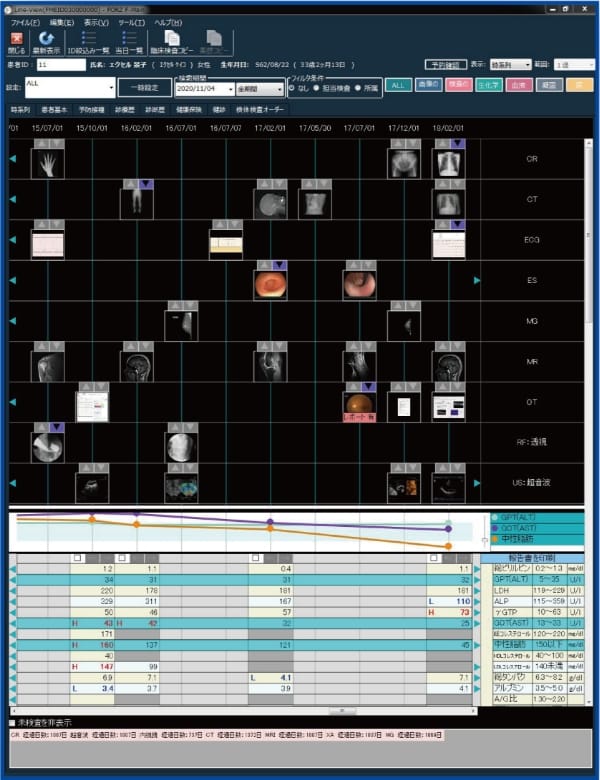Enable the 未検査を非表示 checkbox
The image size is (600, 780).
12,722
